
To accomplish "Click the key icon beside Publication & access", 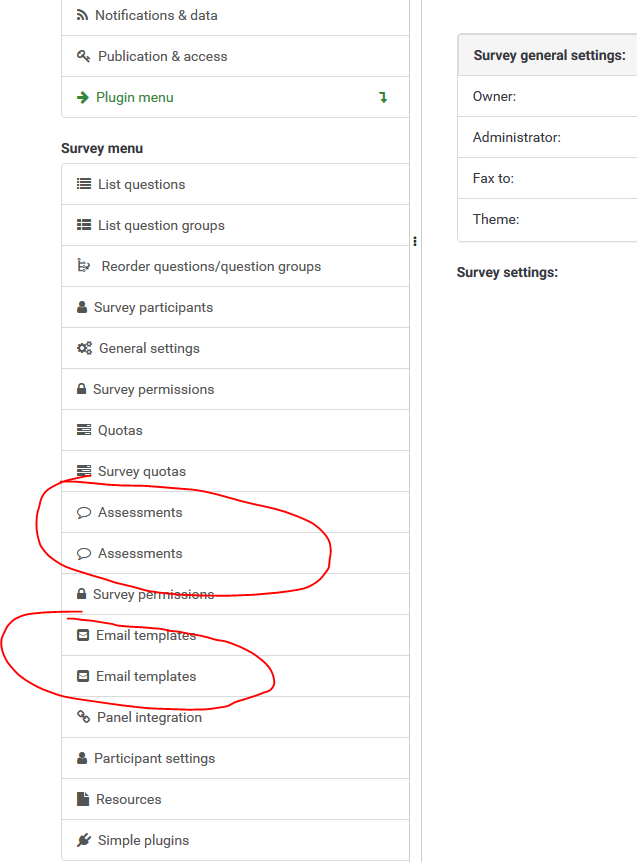I will tap(83, 57).
